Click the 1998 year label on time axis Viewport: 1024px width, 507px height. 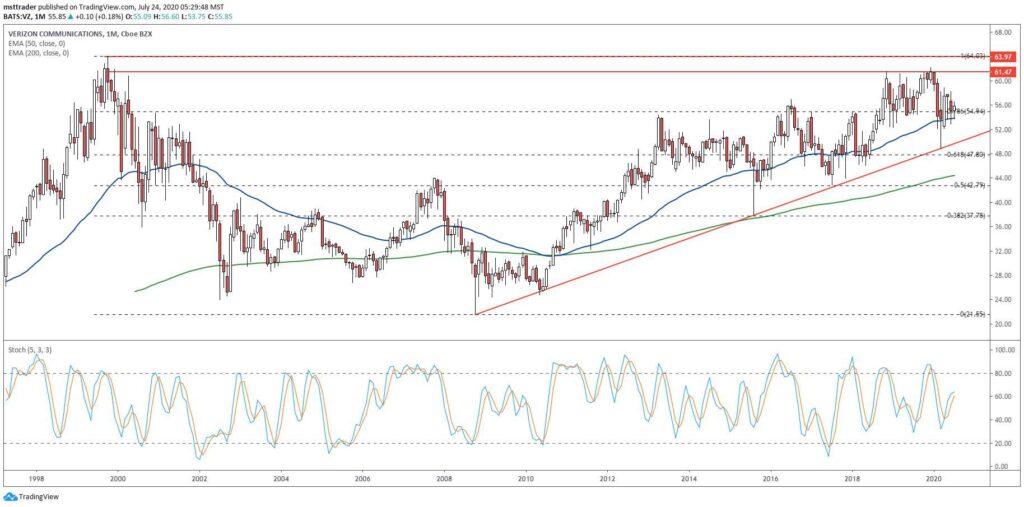pos(36,478)
